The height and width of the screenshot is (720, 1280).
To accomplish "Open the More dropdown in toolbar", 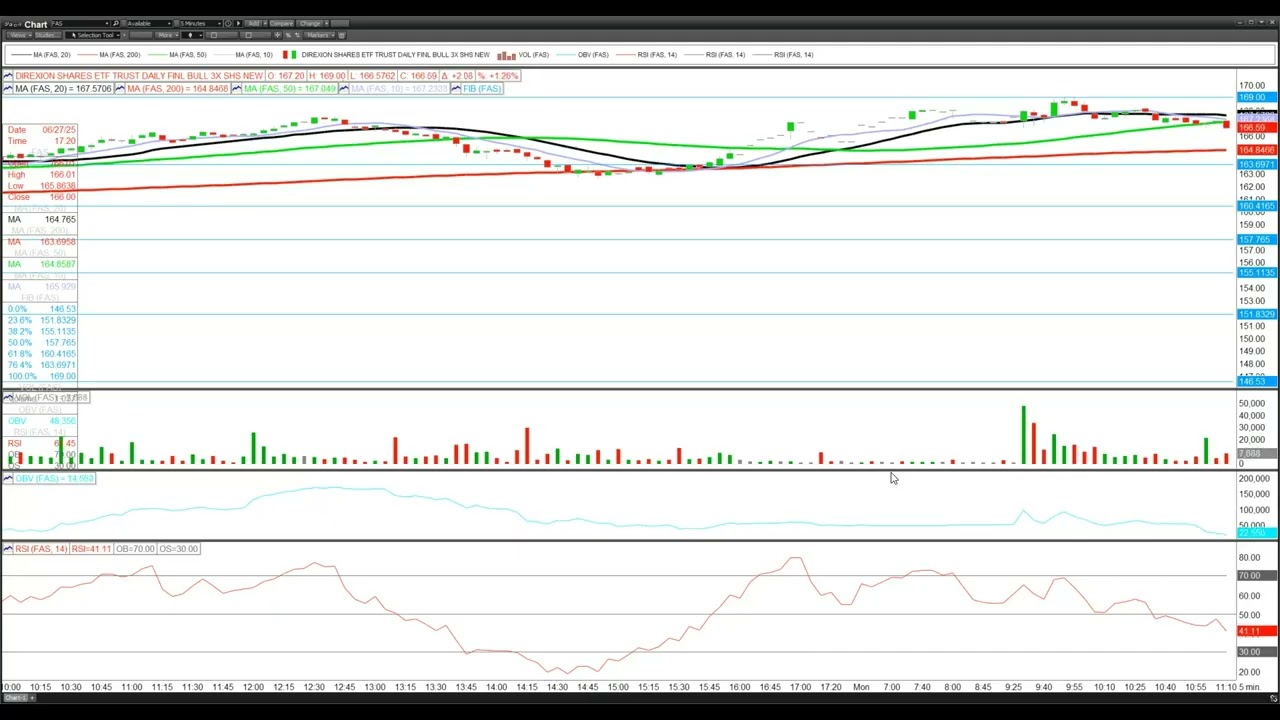I will (x=167, y=35).
